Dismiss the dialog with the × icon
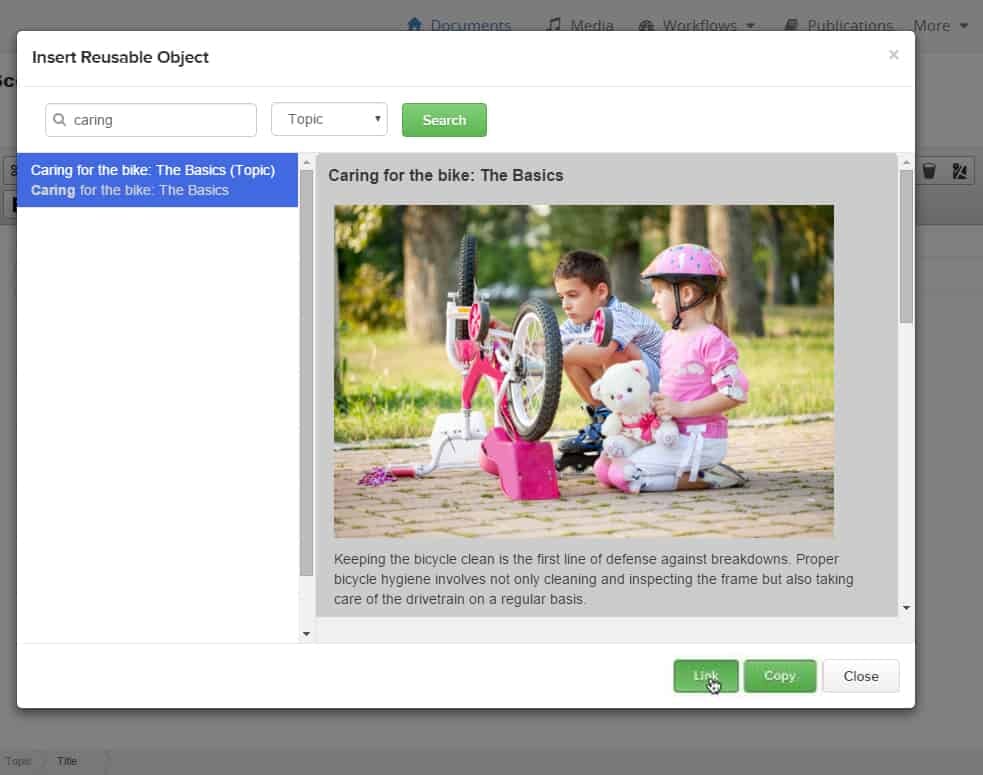Screen dimensions: 983x775 point(893,55)
